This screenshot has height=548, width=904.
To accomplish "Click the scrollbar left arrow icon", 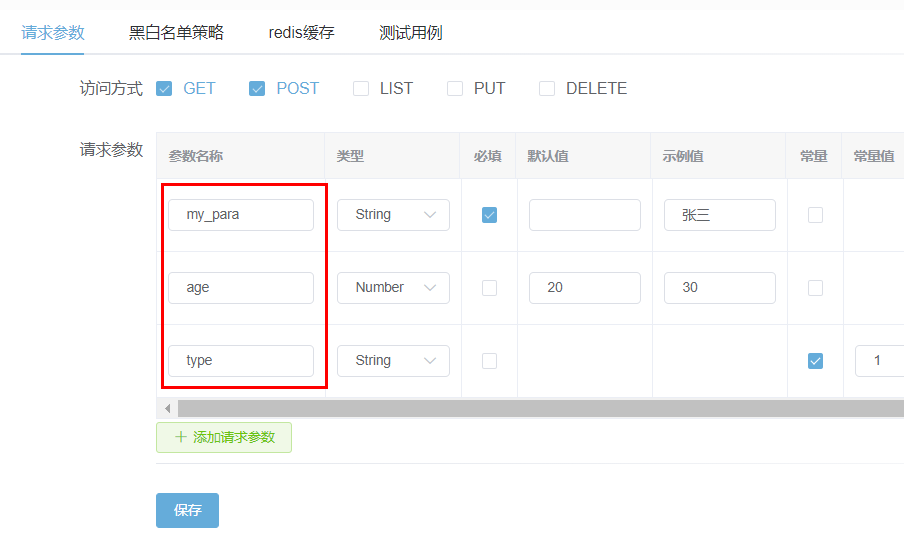I will click(x=167, y=408).
